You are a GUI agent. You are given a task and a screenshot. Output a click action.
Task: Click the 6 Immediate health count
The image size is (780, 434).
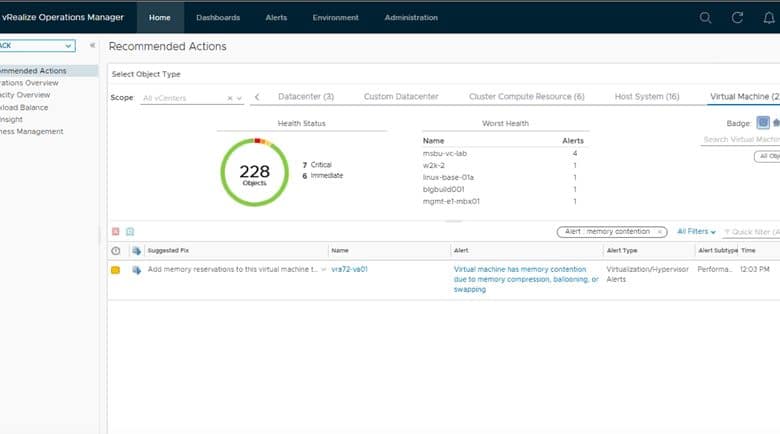pyautogui.click(x=322, y=176)
